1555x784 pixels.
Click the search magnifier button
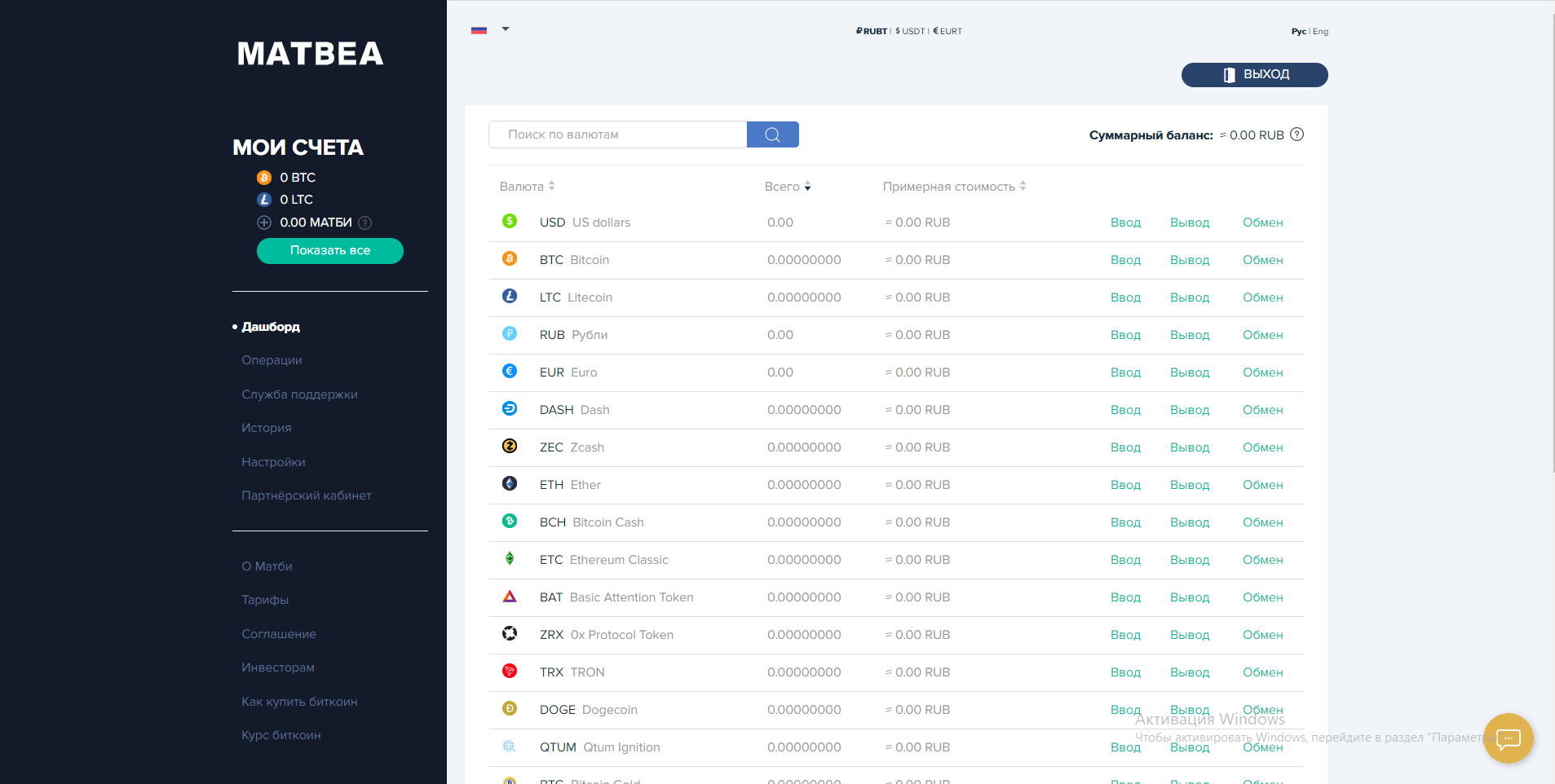pos(773,134)
